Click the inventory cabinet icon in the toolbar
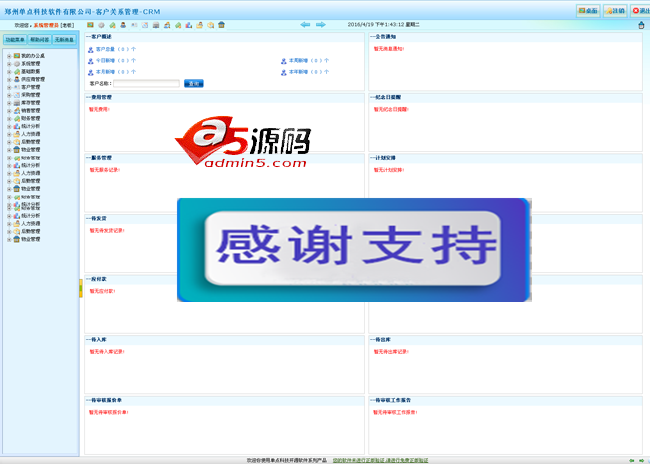This screenshot has width=650, height=464. coord(156,25)
